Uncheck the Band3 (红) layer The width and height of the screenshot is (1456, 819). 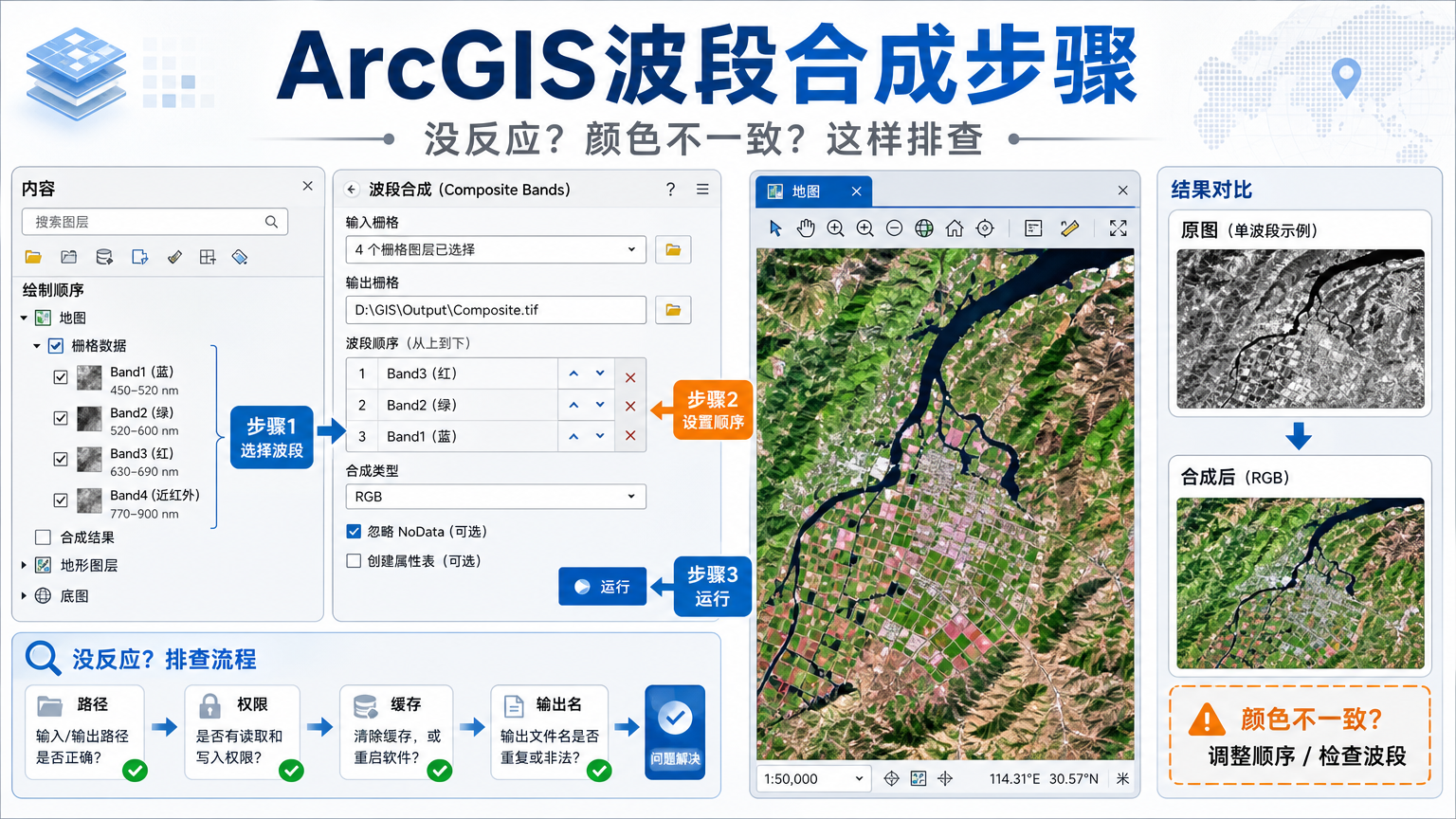click(61, 459)
